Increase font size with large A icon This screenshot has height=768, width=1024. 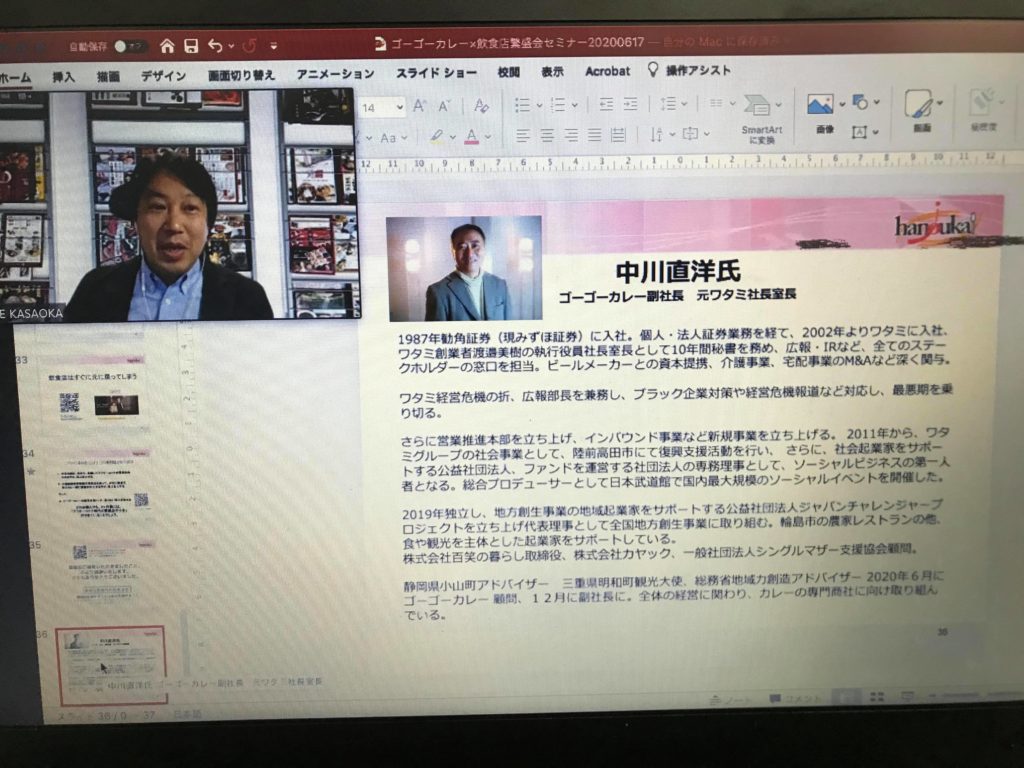coord(420,106)
